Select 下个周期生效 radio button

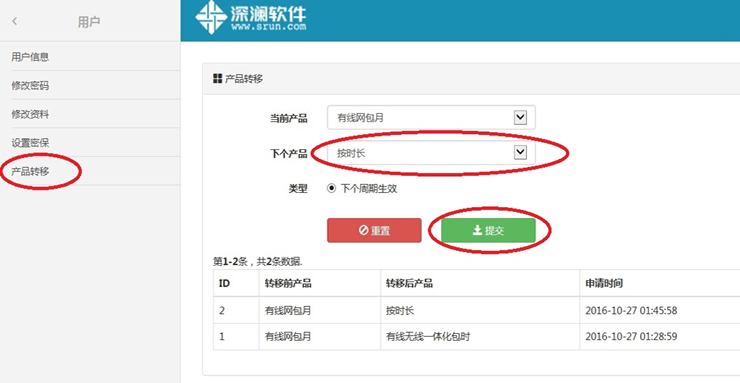[x=331, y=189]
